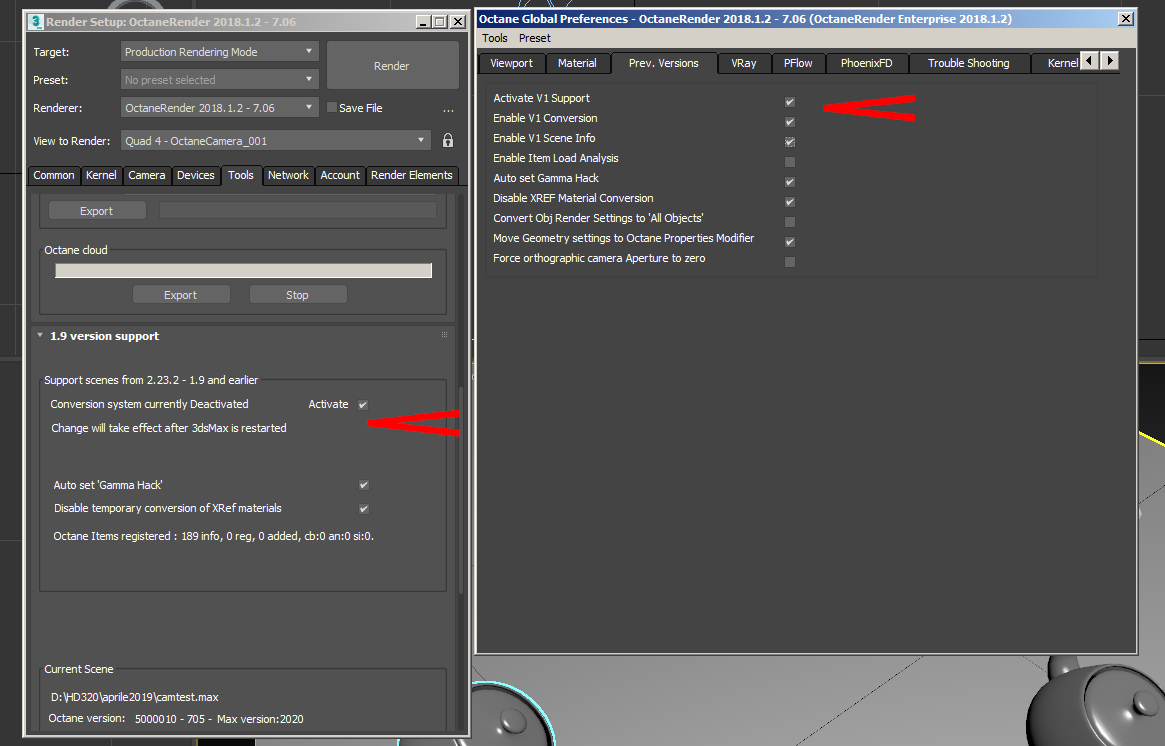Image resolution: width=1165 pixels, height=746 pixels.
Task: Toggle Move Geometry settings to Octane Properties Modifier
Action: [790, 242]
